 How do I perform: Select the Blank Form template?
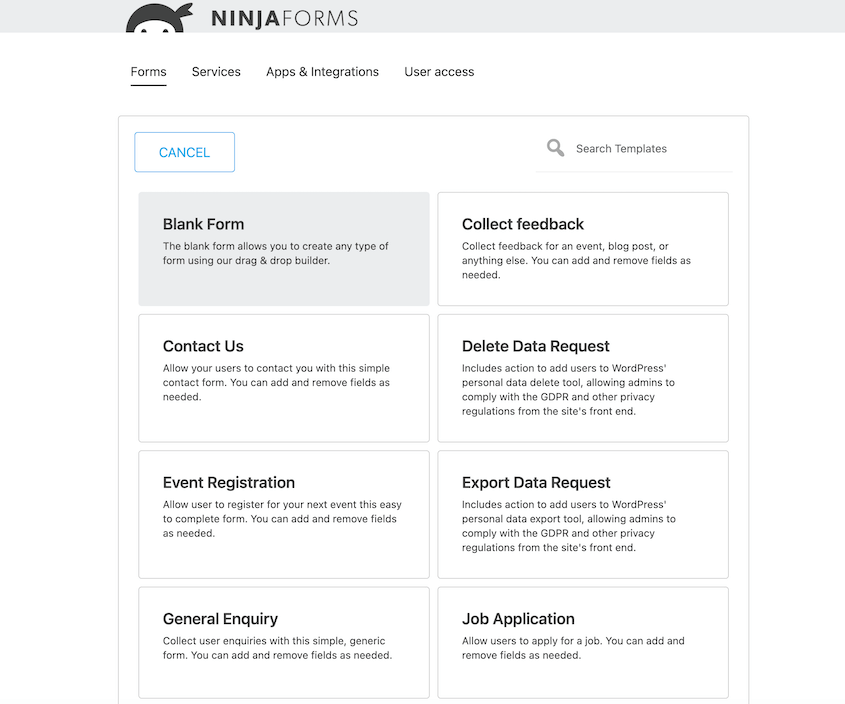pyautogui.click(x=283, y=246)
